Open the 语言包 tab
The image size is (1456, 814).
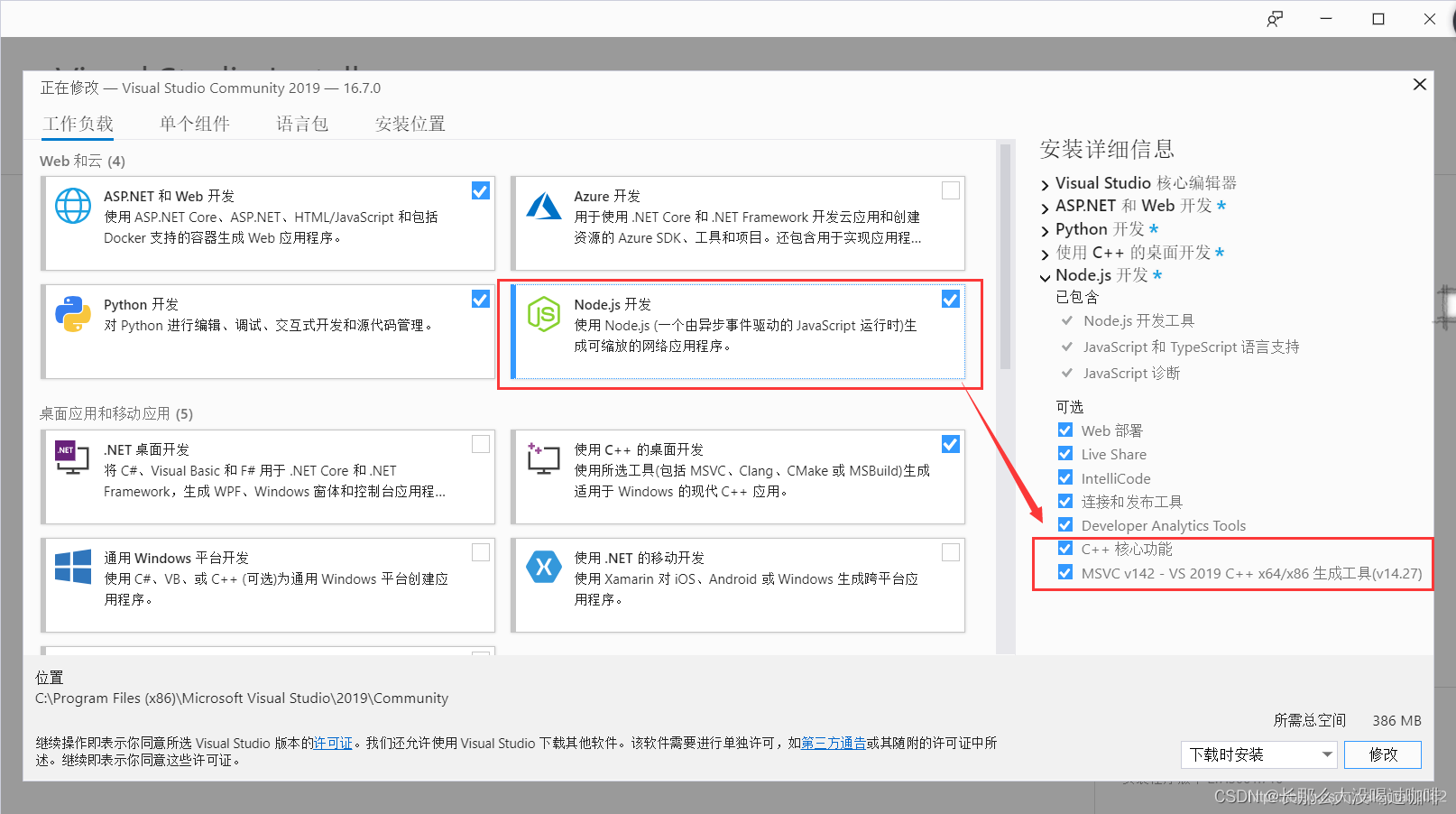(301, 124)
